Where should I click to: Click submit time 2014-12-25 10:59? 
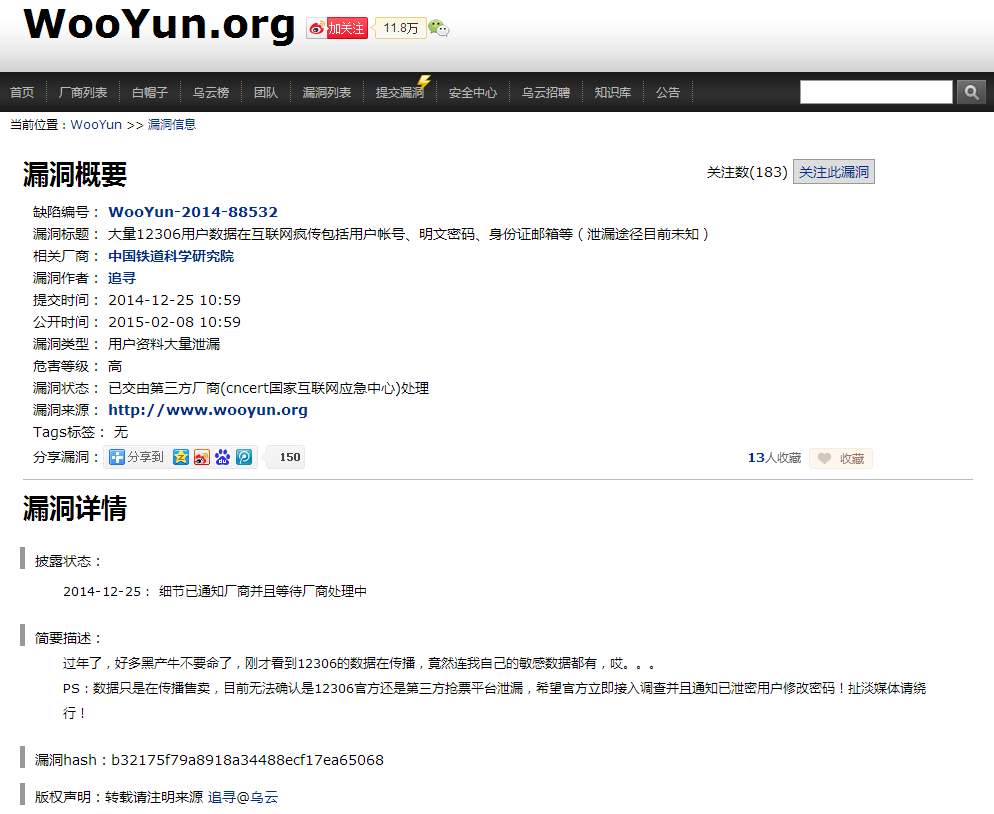point(174,300)
